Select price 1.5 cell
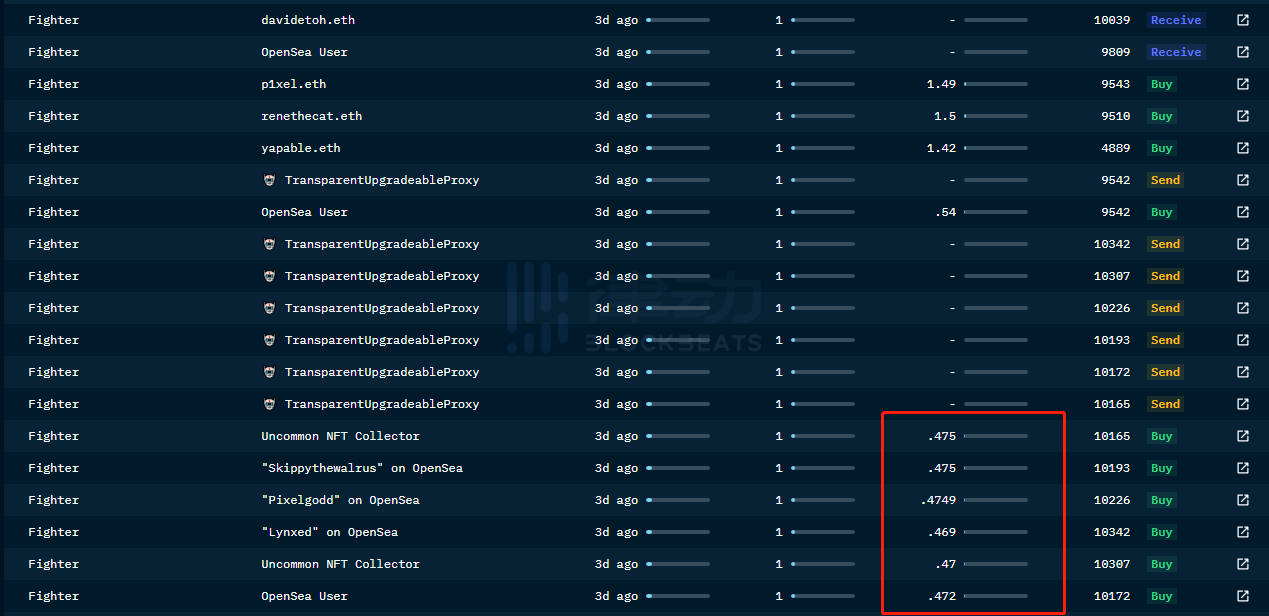This screenshot has width=1269, height=616. coord(945,116)
